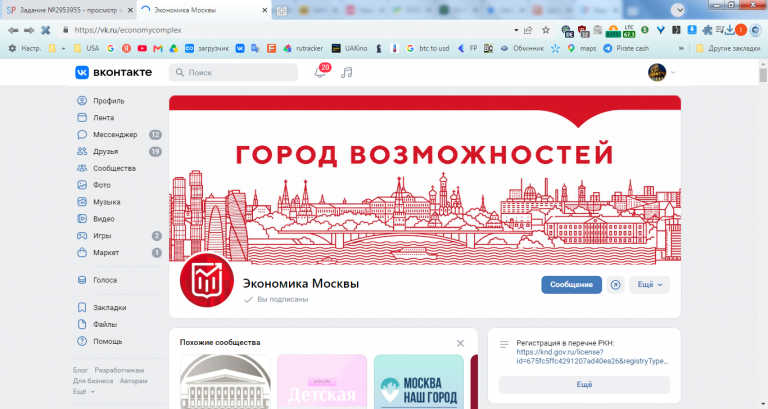Open the YouTube bookmark
The width and height of the screenshot is (768, 409).
pos(142,48)
